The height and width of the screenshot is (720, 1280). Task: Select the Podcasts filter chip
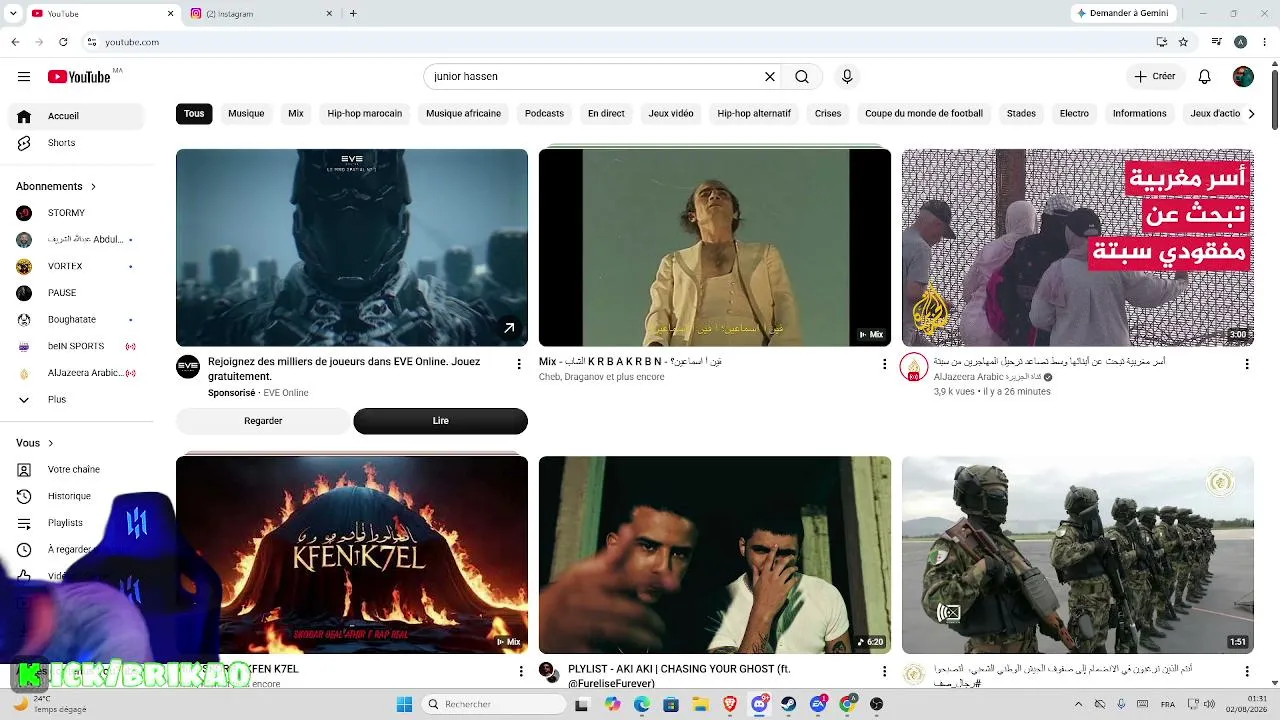544,114
